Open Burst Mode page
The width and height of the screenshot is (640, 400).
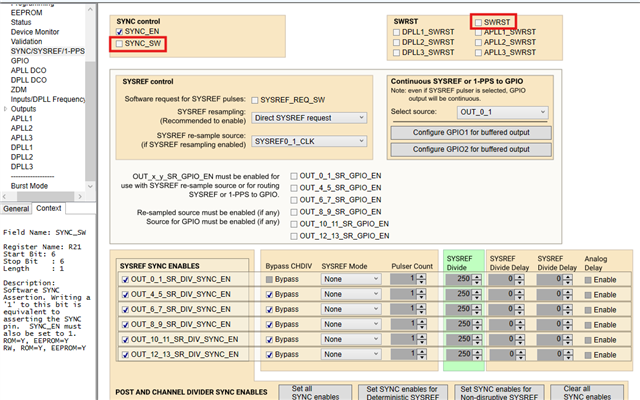pos(29,186)
